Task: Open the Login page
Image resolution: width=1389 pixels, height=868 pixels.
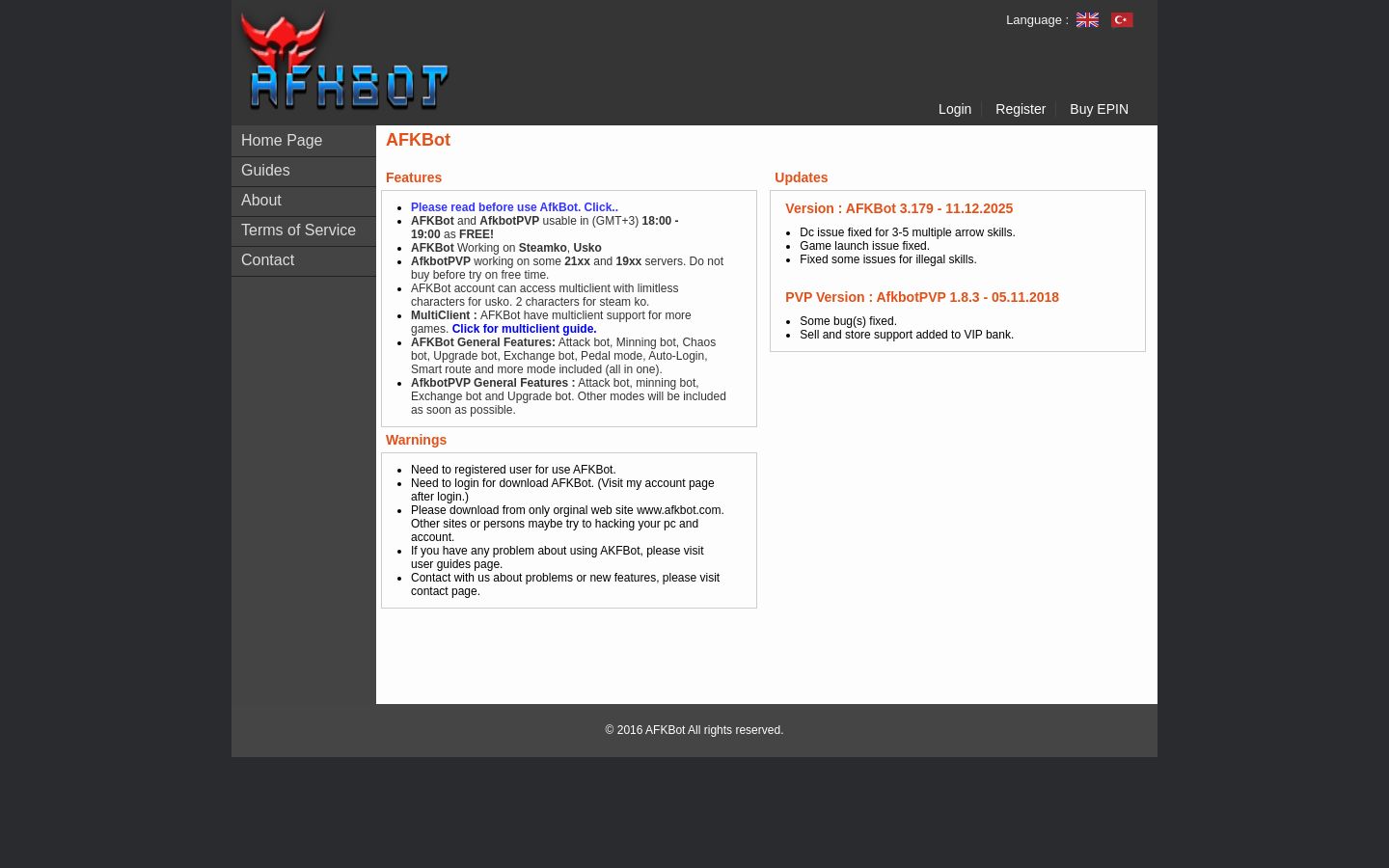Action: [x=955, y=109]
